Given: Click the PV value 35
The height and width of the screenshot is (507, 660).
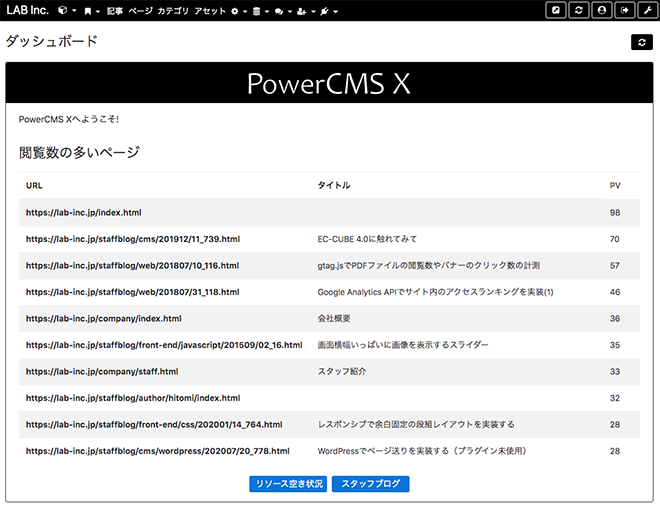Looking at the screenshot, I should coord(615,345).
